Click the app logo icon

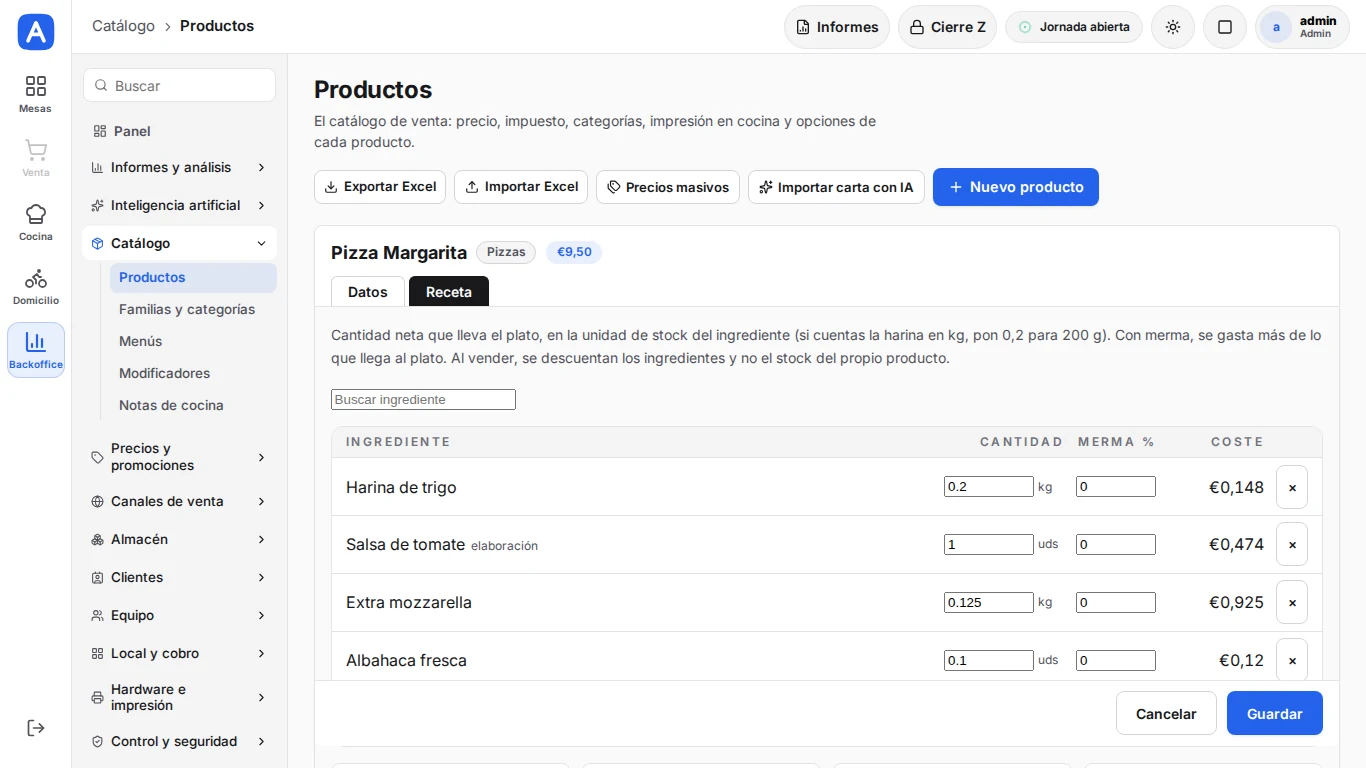[x=36, y=32]
